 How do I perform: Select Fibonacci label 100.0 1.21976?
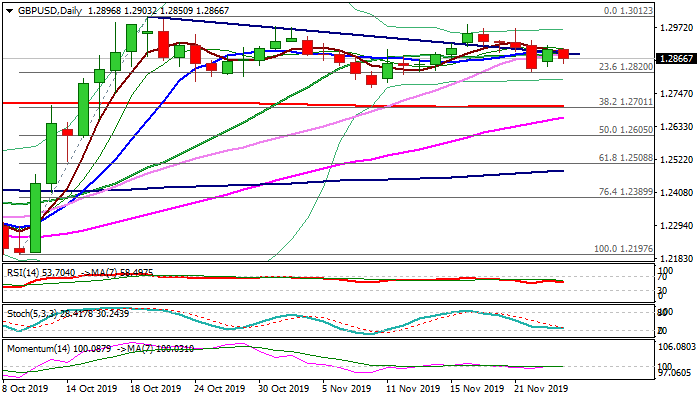pyautogui.click(x=623, y=249)
